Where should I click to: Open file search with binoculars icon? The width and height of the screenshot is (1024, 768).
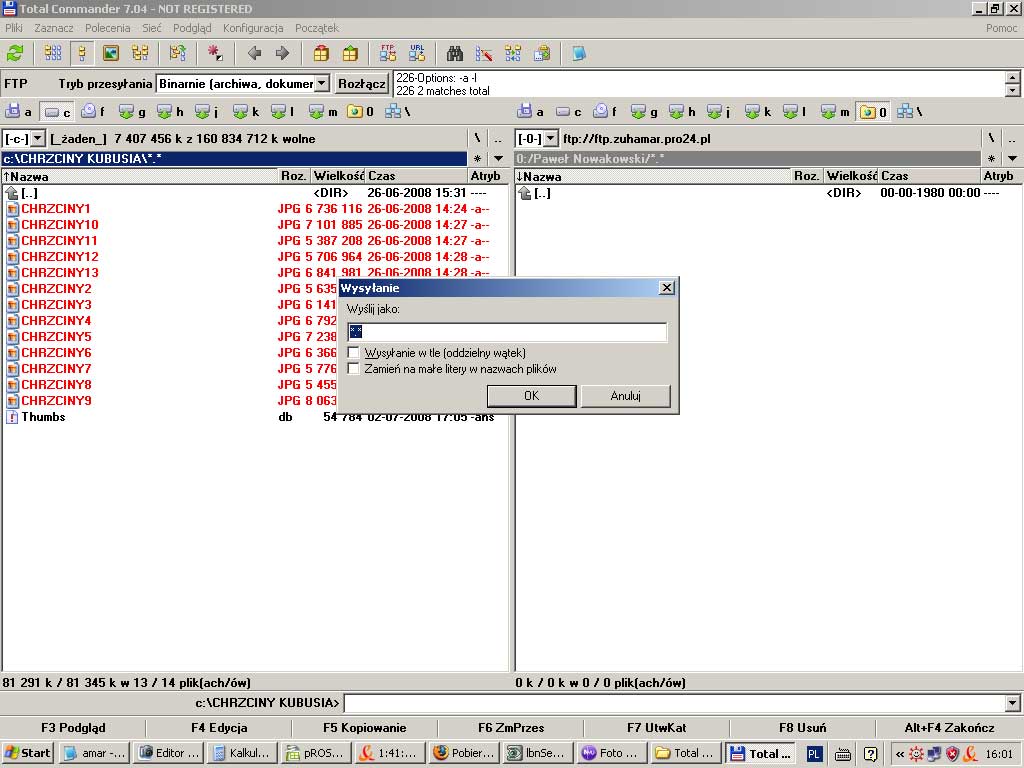coord(455,53)
